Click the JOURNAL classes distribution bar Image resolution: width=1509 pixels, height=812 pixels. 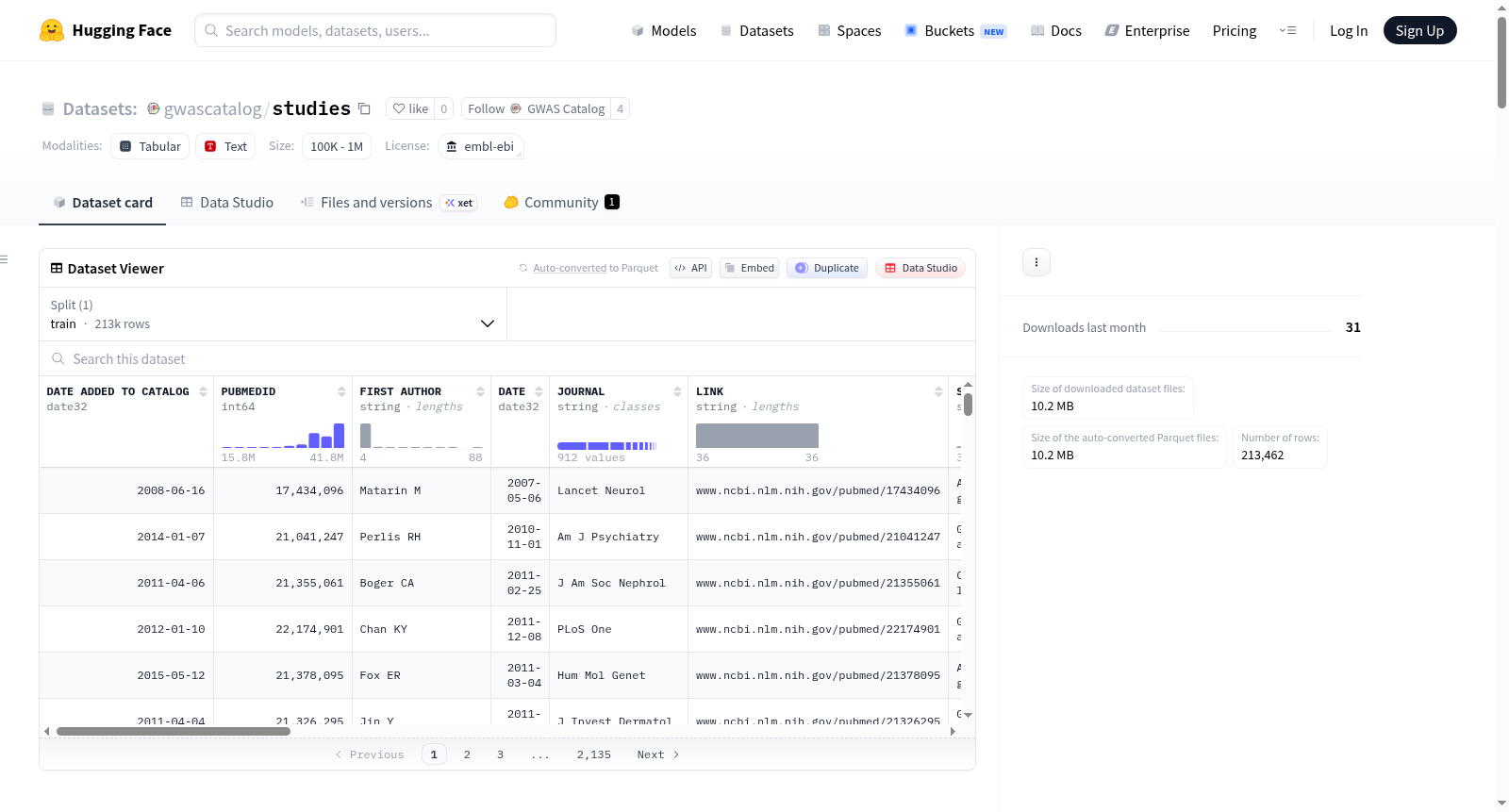606,445
